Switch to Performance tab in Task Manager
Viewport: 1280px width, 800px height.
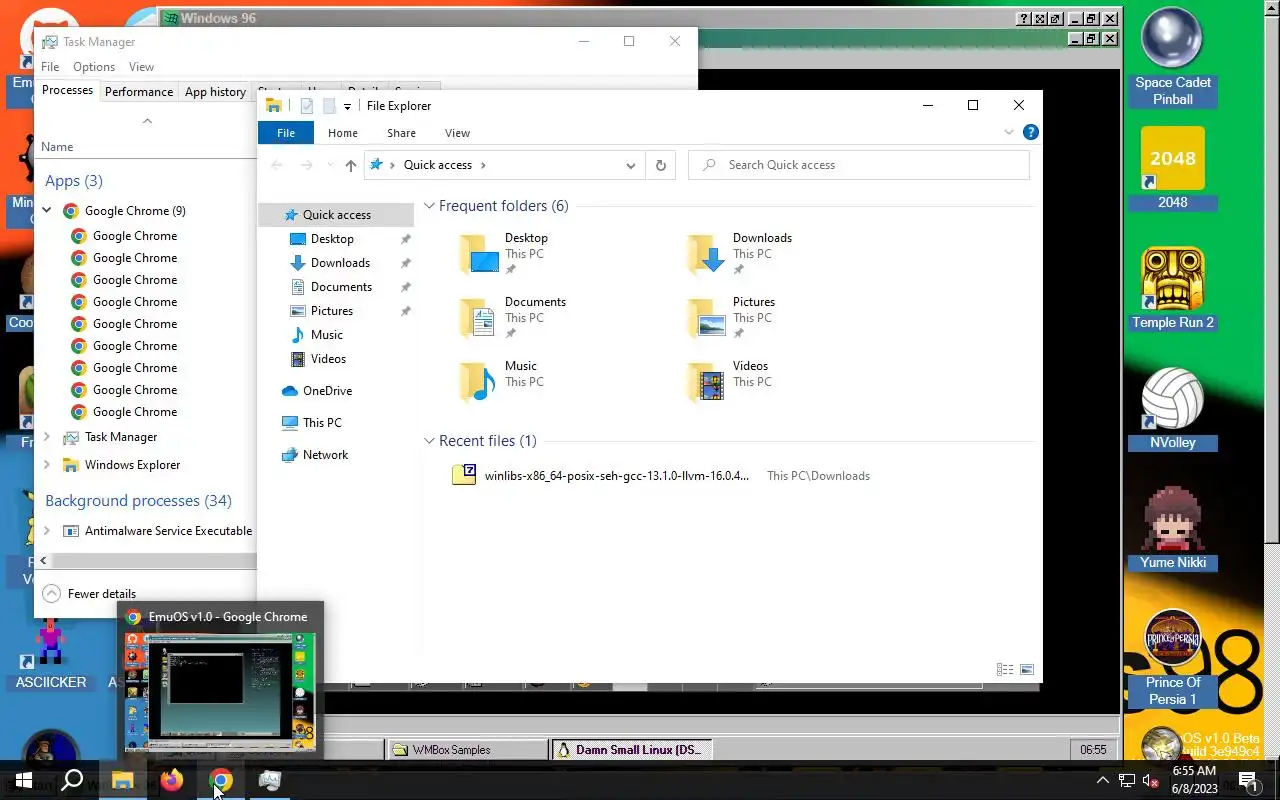coord(139,92)
